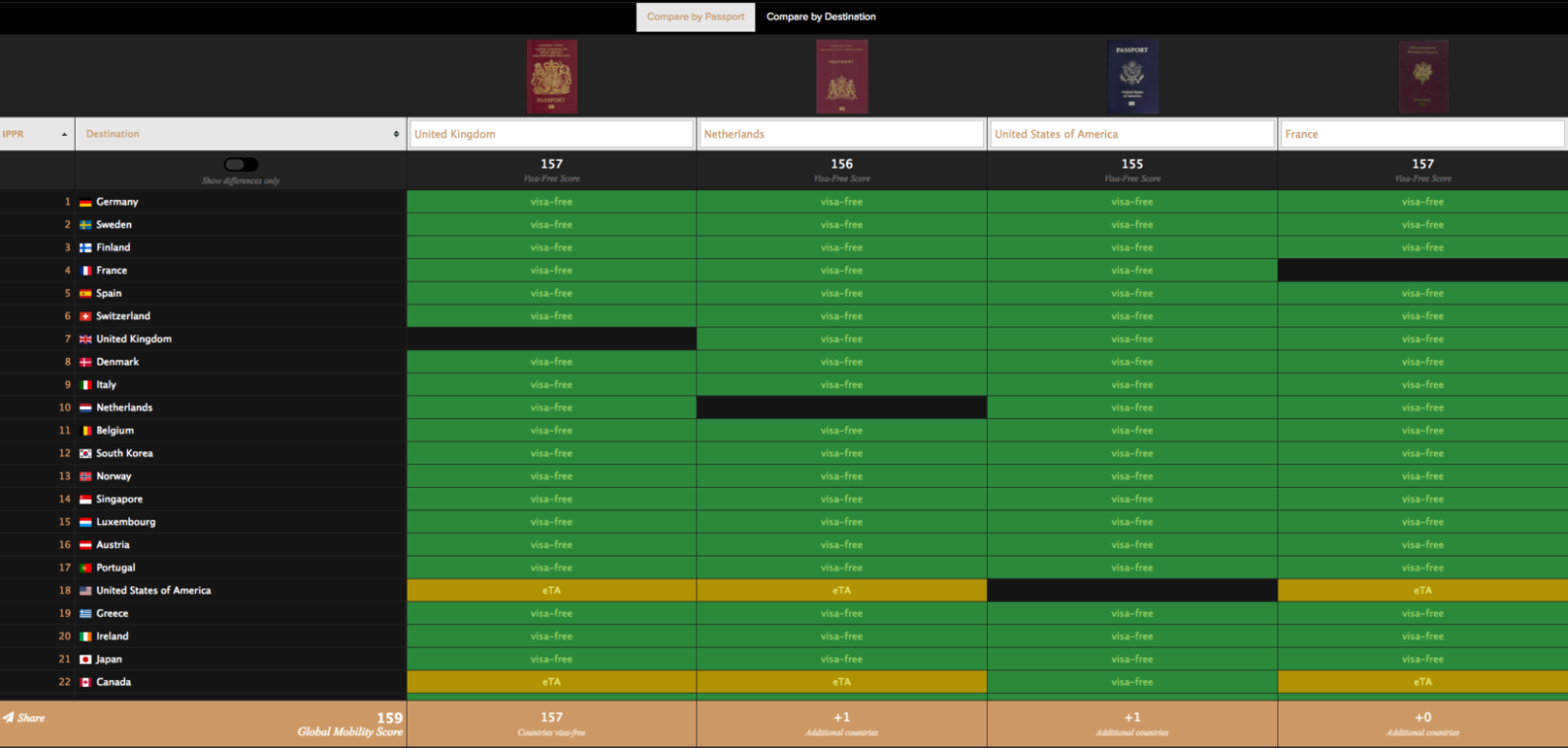Toggle the Show differences only switch
This screenshot has height=748, width=1568.
click(241, 165)
